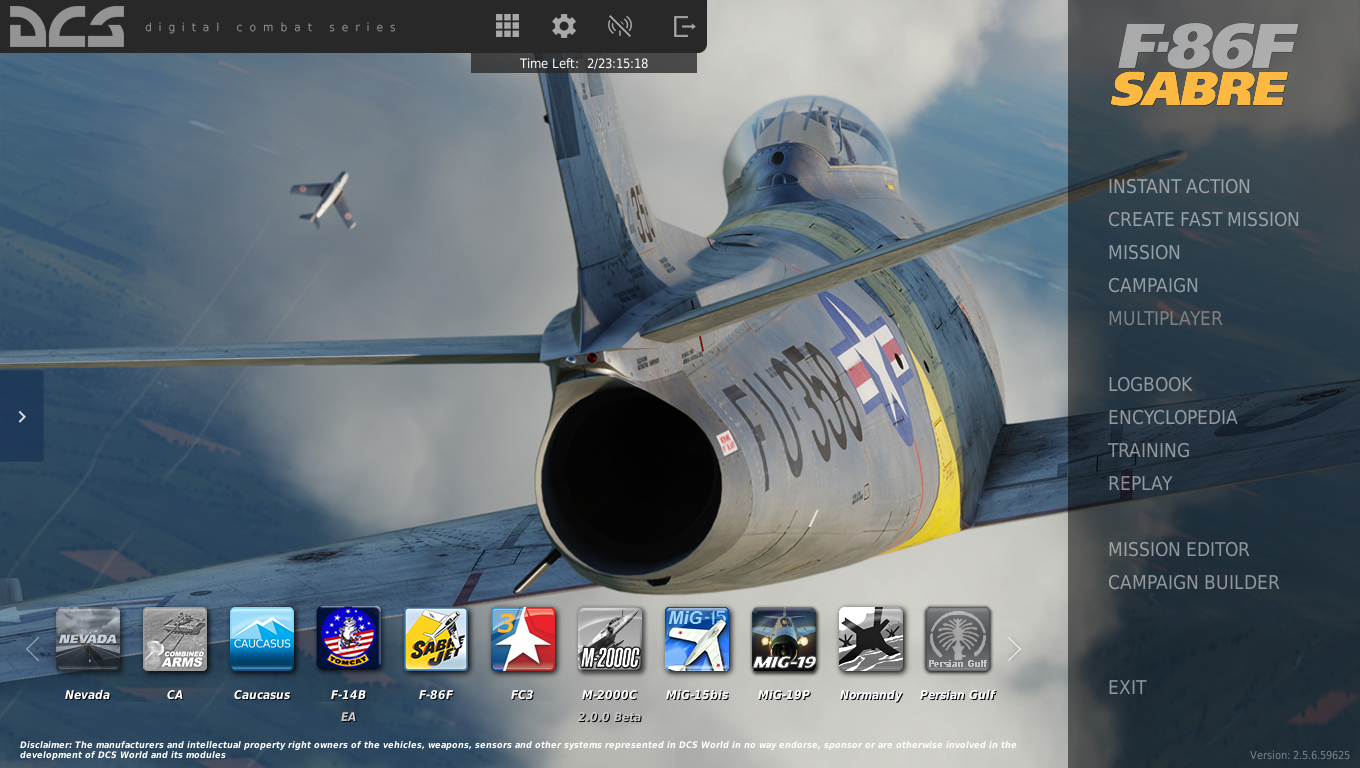Screen dimensions: 1360x768
Task: Open the settings gear icon
Action: click(564, 26)
